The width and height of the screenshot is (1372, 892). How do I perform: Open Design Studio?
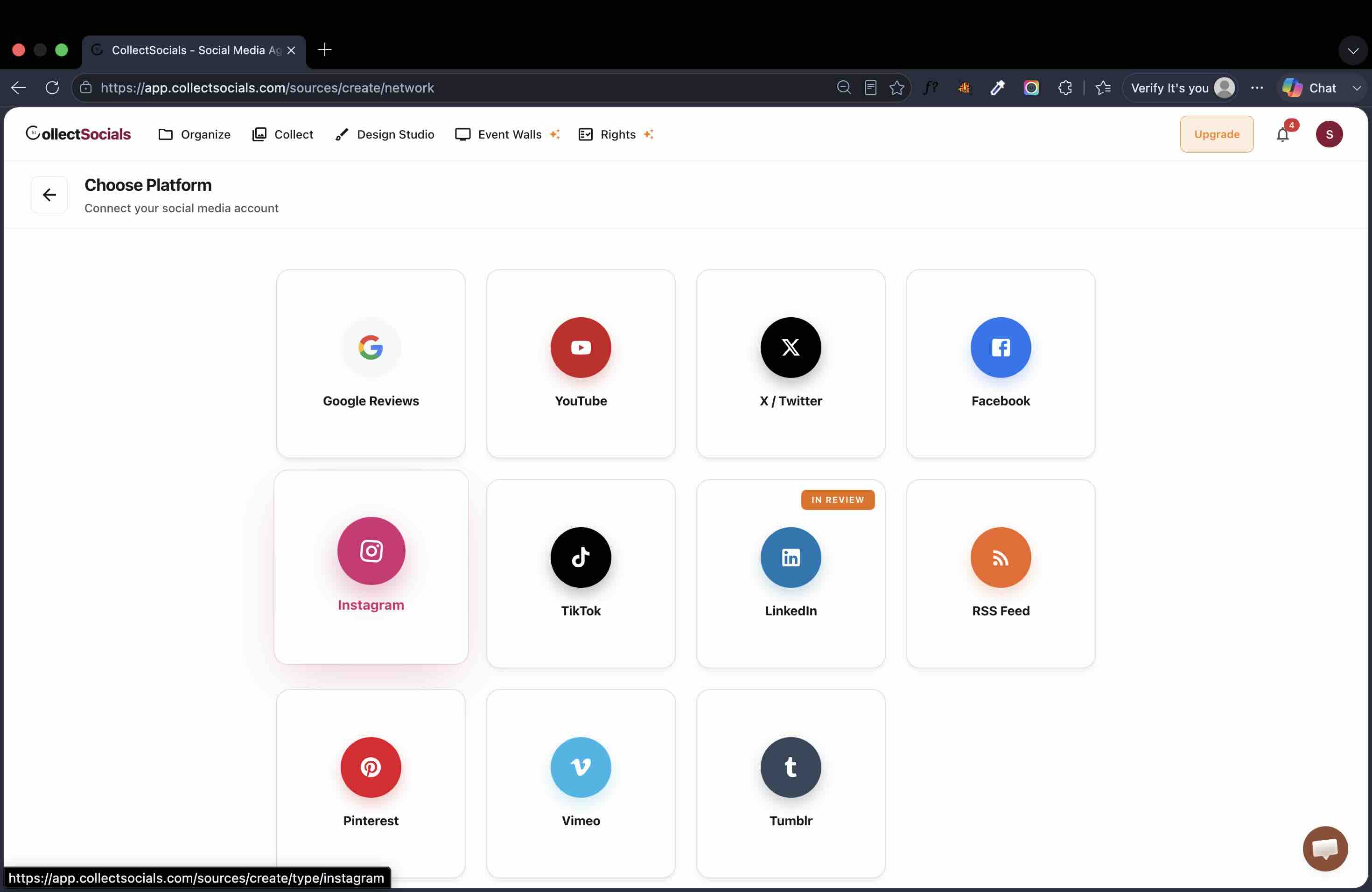pyautogui.click(x=385, y=134)
